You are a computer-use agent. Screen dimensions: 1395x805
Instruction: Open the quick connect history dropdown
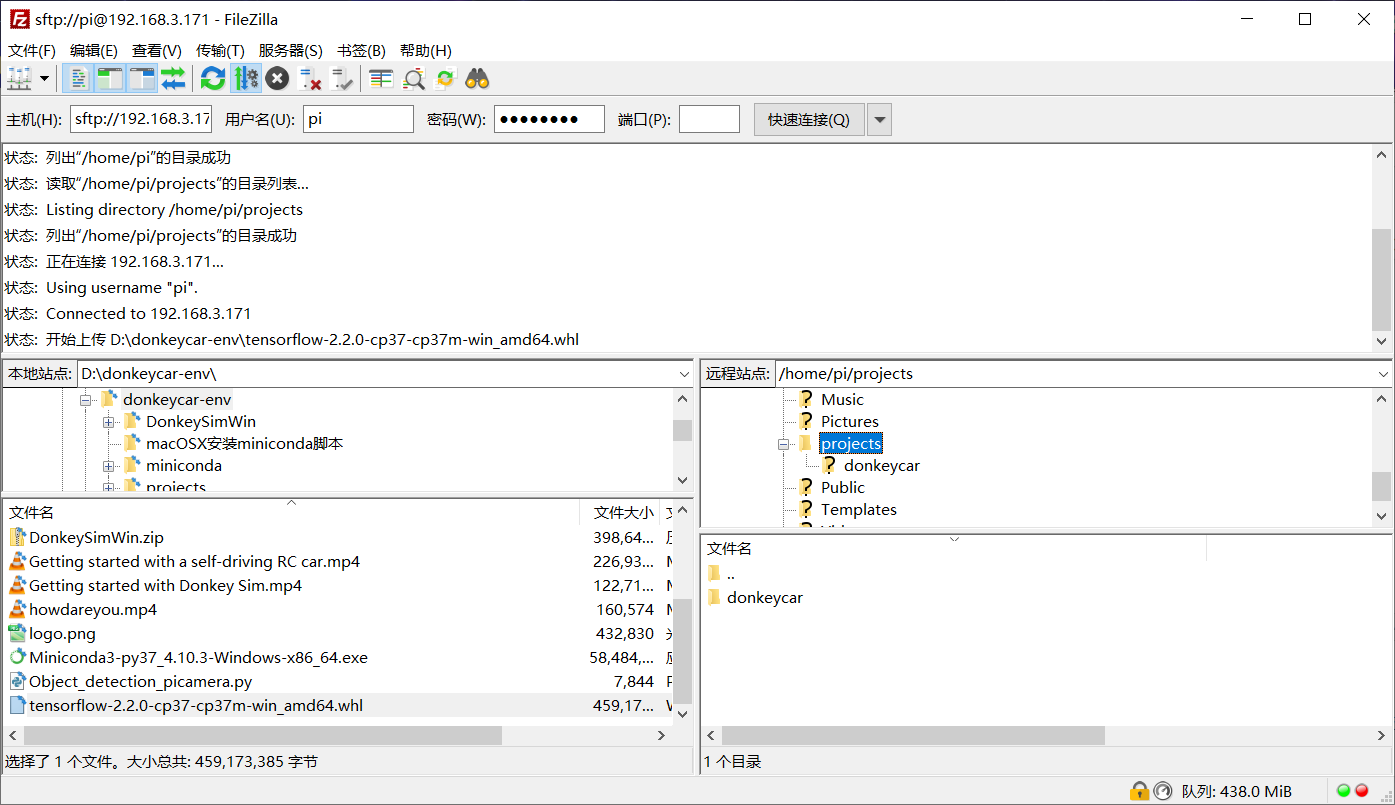click(x=880, y=120)
